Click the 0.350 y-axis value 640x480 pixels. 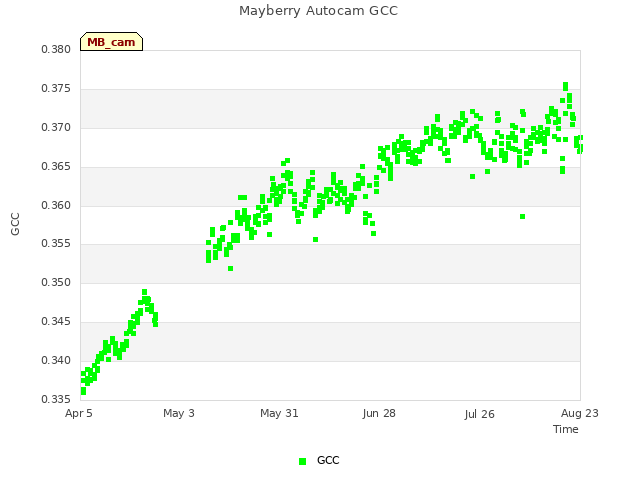point(56,282)
